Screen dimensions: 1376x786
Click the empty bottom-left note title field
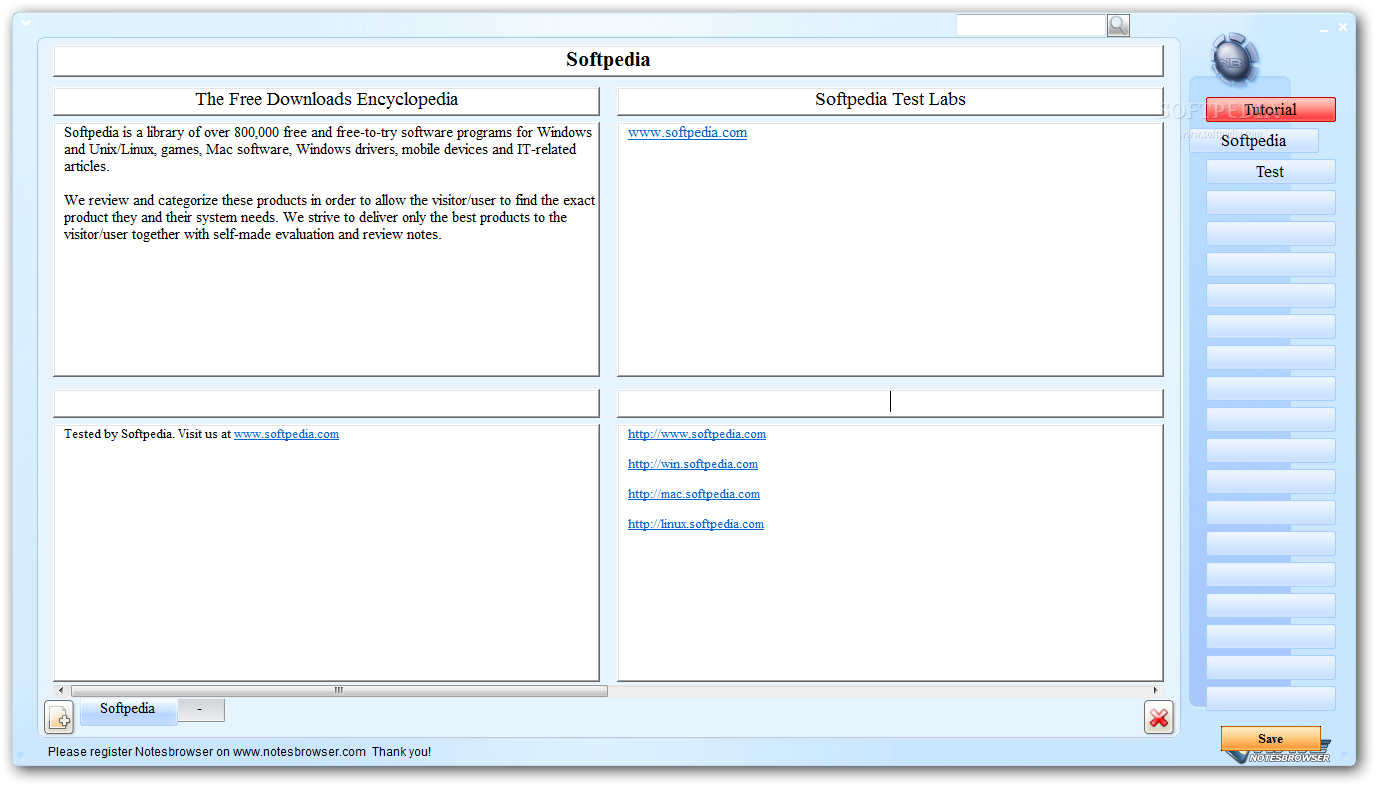tap(326, 403)
